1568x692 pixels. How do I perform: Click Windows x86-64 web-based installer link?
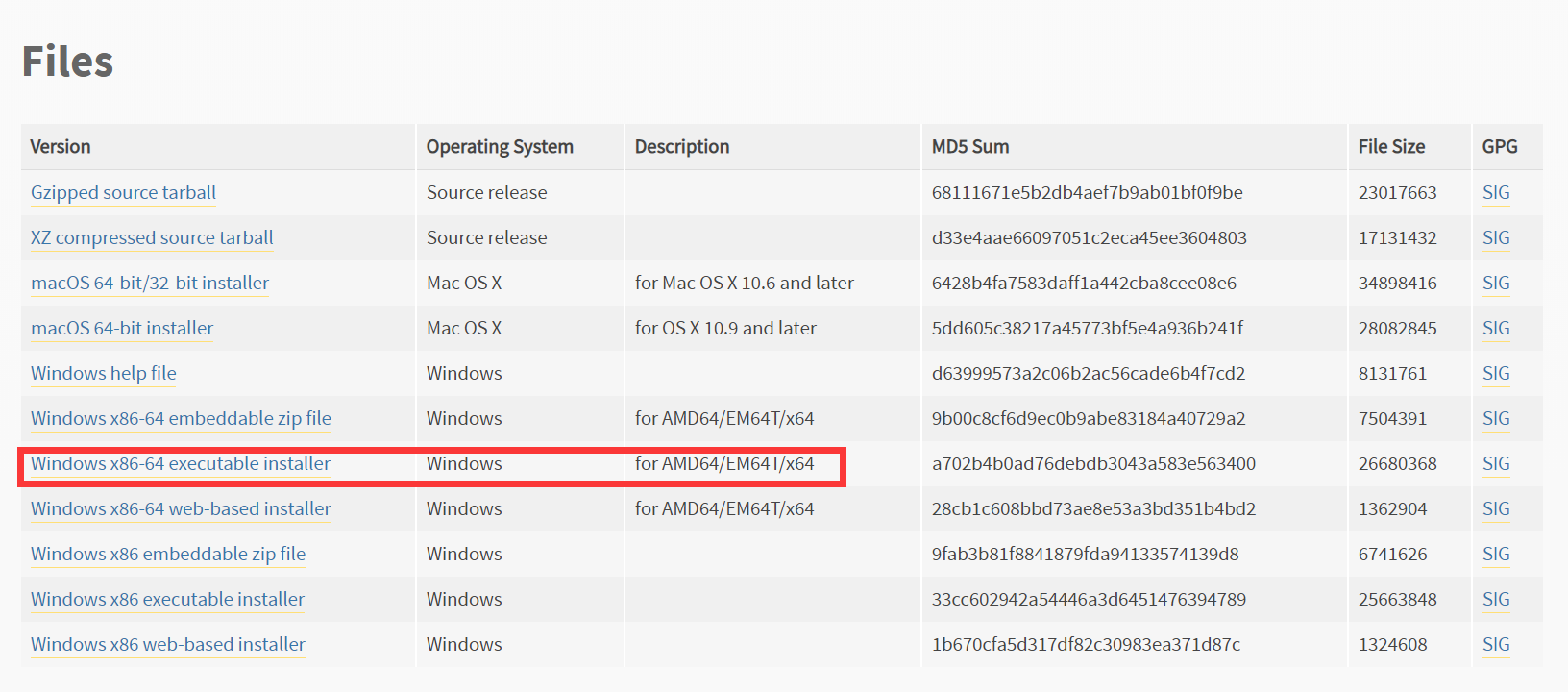pyautogui.click(x=181, y=508)
